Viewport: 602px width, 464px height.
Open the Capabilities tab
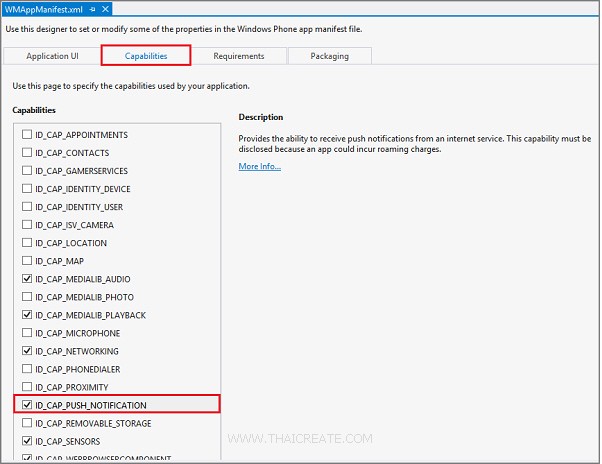pos(146,56)
